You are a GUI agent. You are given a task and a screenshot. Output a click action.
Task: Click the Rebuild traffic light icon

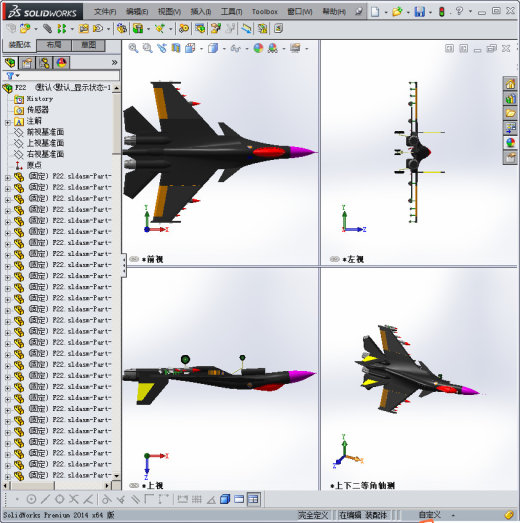[442, 12]
